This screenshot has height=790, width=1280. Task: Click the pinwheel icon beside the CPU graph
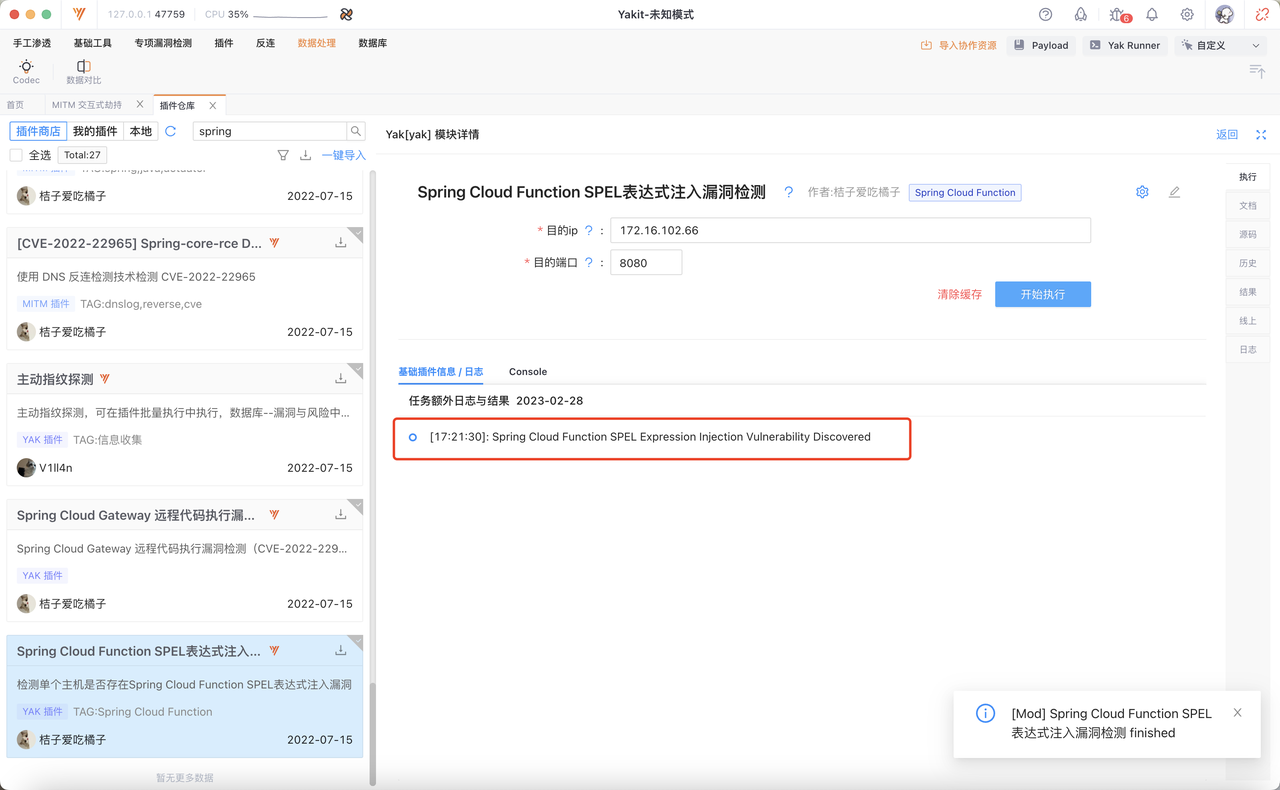[346, 15]
